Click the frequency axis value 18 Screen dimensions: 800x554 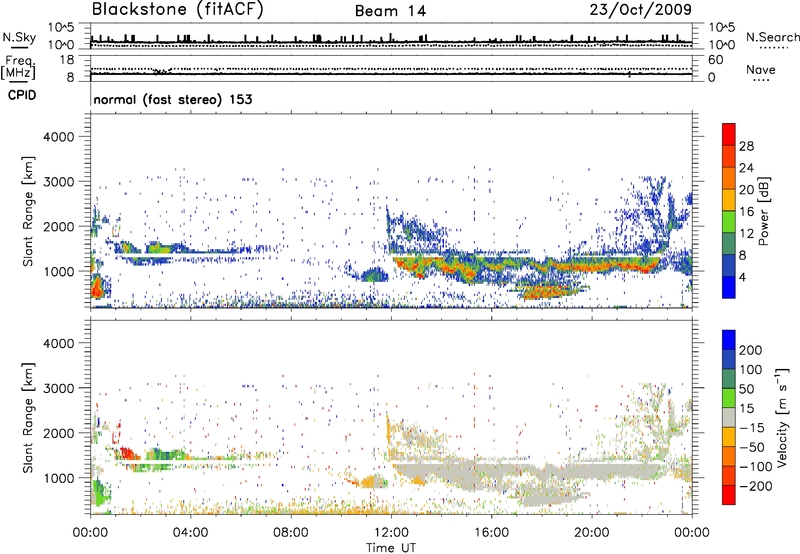(67, 60)
